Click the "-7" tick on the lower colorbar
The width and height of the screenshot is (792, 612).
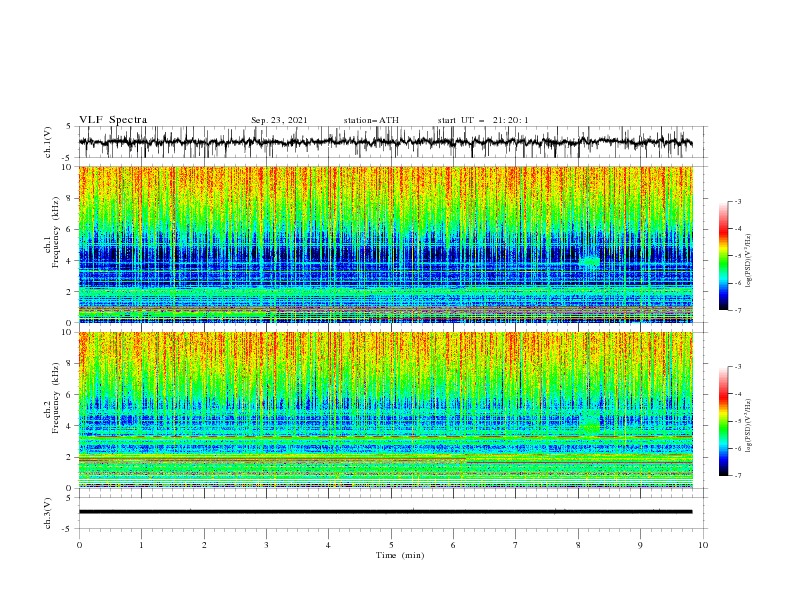[737, 476]
